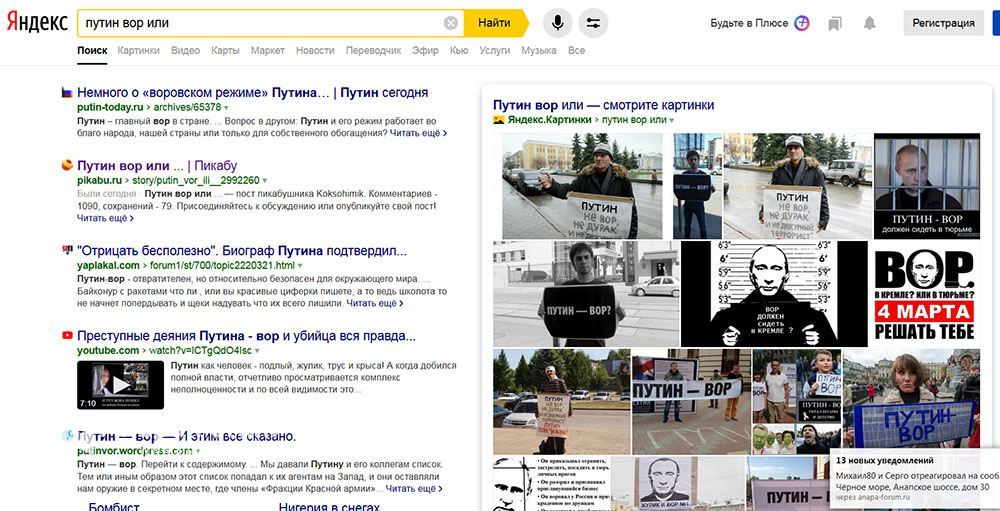Click Читать ещё under the Pikabu snippet
The height and width of the screenshot is (511, 1000).
tap(105, 218)
